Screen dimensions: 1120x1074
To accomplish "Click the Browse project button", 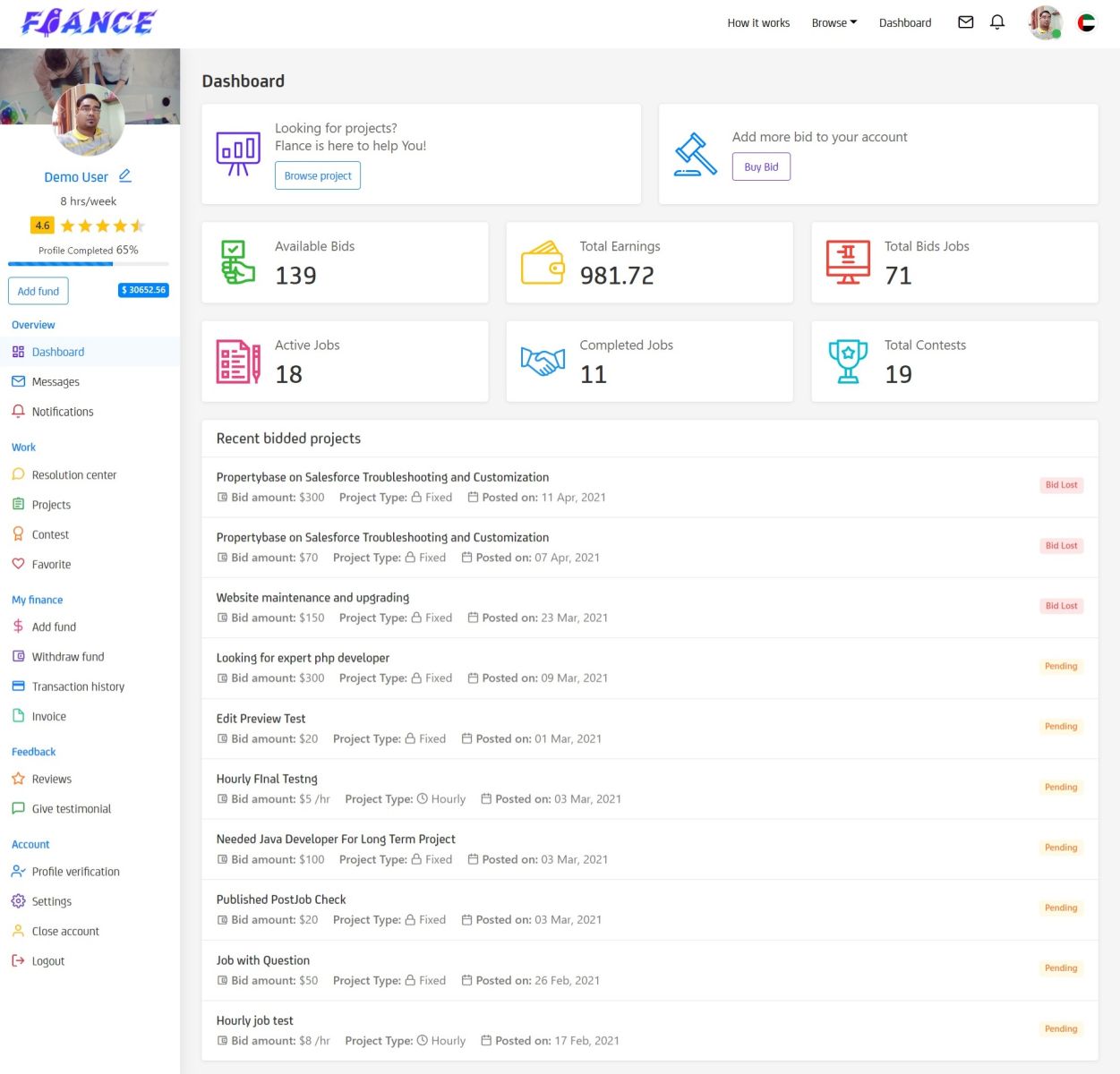I will pyautogui.click(x=318, y=176).
